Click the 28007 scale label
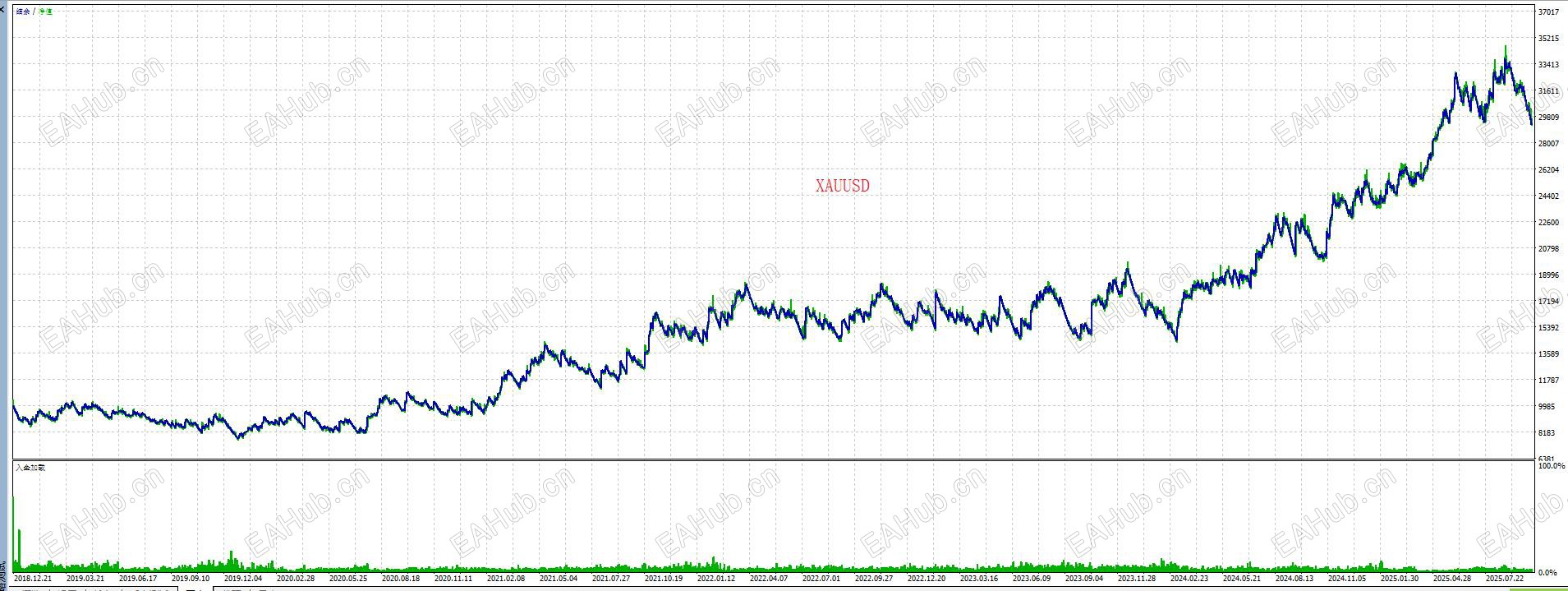1568x591 pixels. click(1548, 144)
